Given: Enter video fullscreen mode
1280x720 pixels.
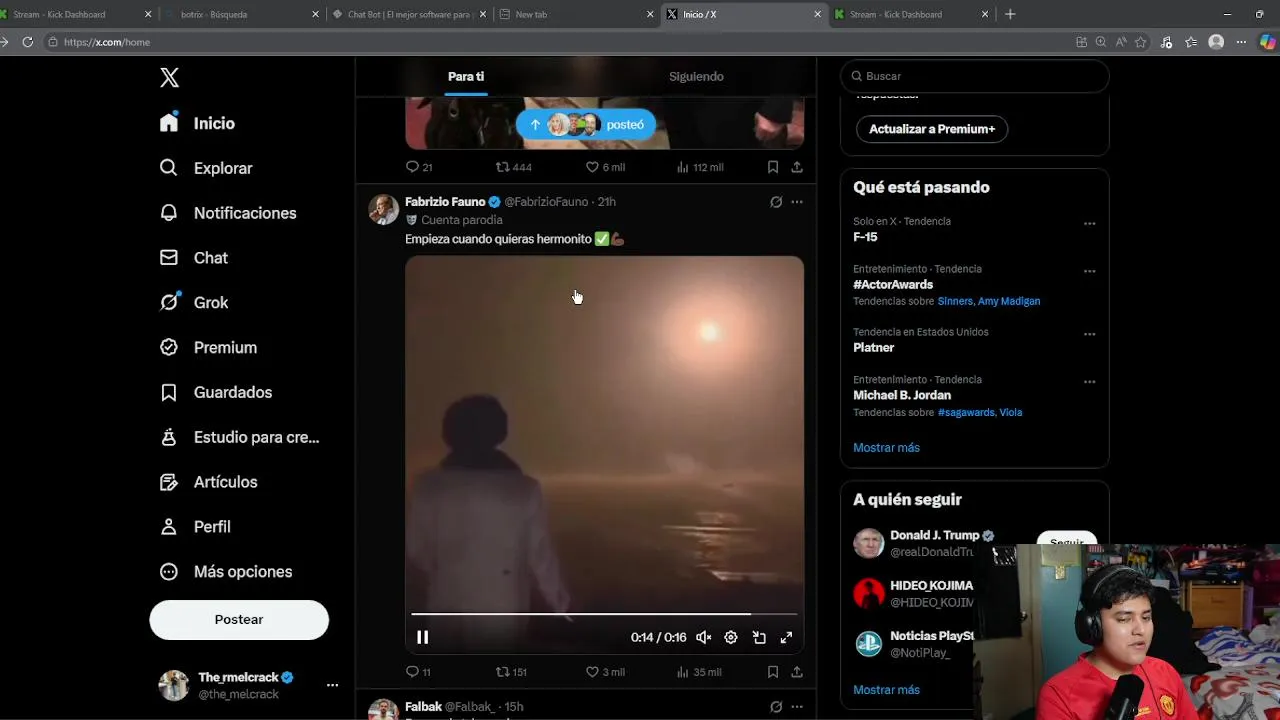Looking at the screenshot, I should click(x=786, y=638).
